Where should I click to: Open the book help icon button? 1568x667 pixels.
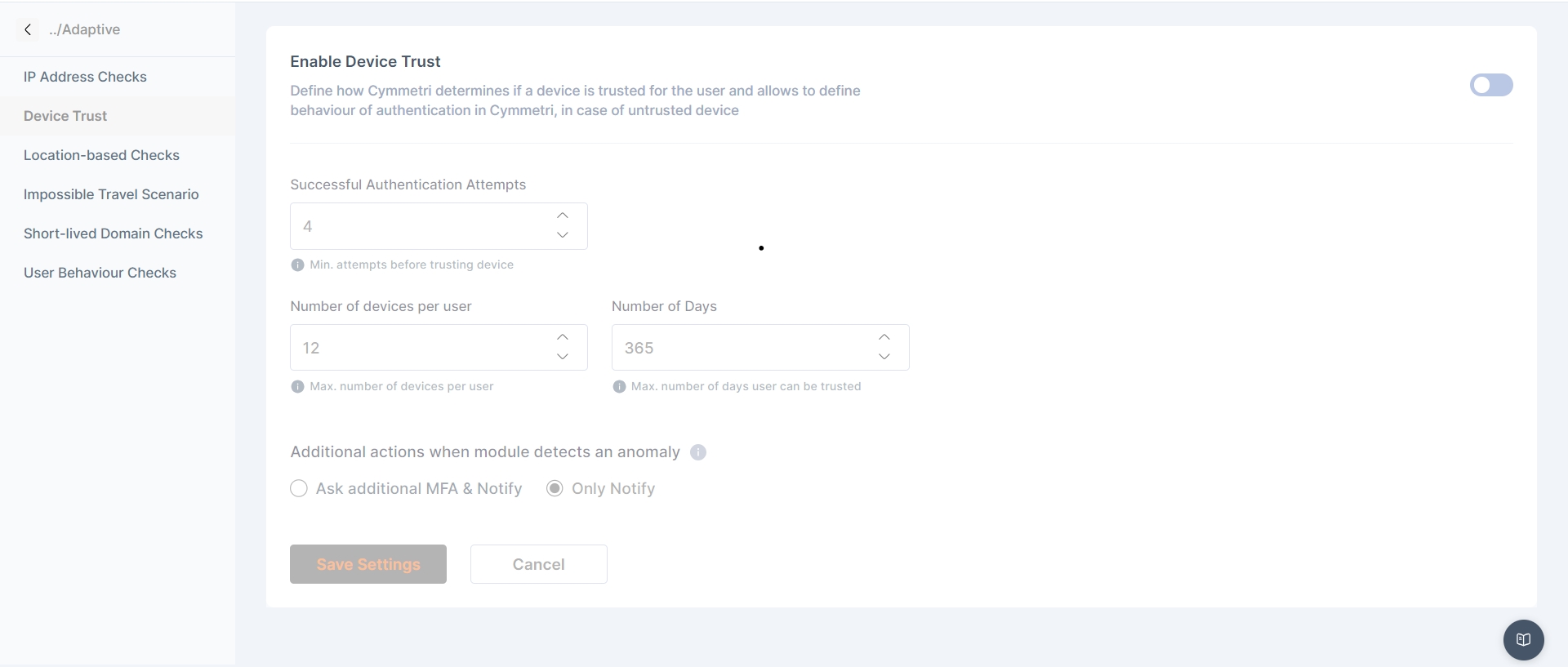(x=1523, y=639)
